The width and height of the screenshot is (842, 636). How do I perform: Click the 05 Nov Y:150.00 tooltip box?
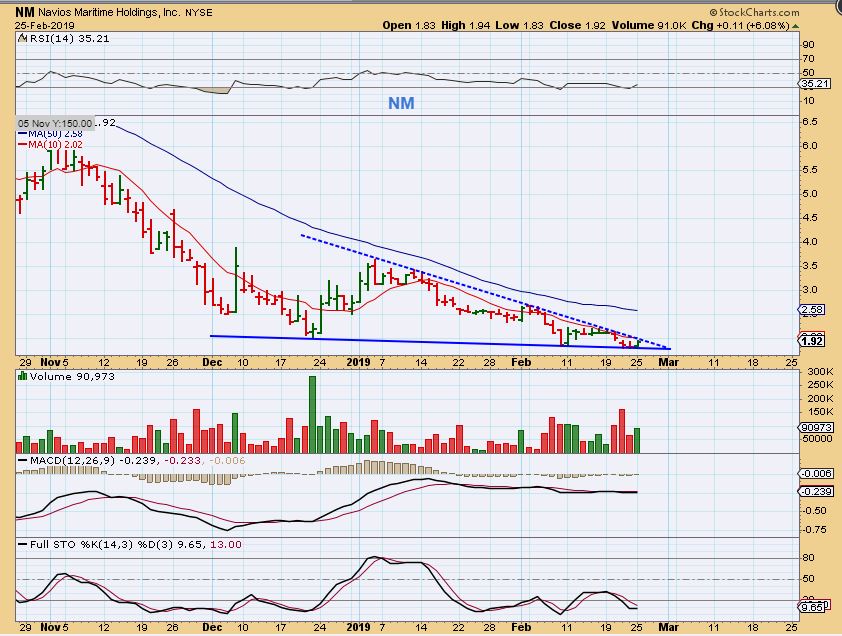(55, 123)
